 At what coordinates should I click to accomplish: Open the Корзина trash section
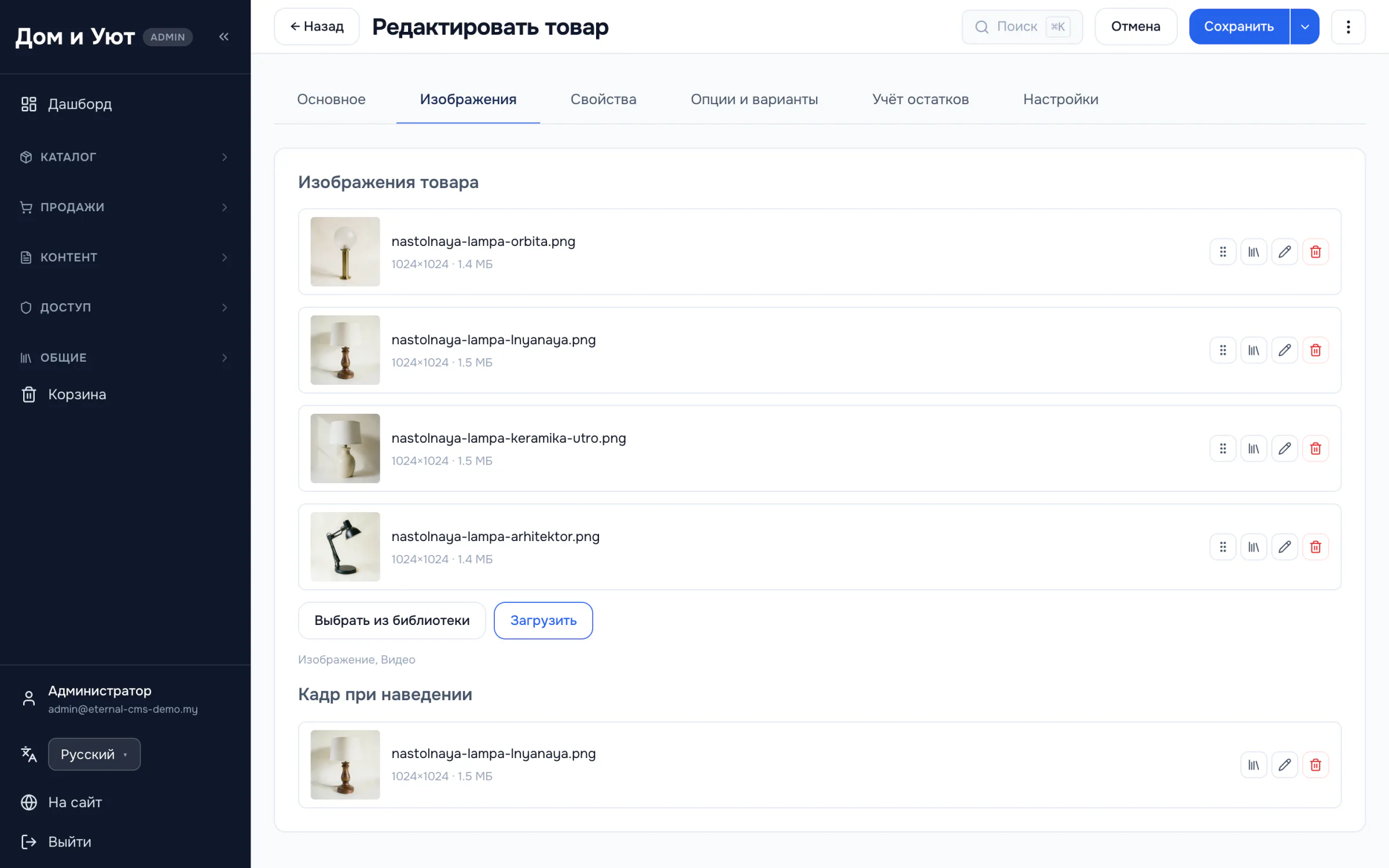tap(125, 395)
